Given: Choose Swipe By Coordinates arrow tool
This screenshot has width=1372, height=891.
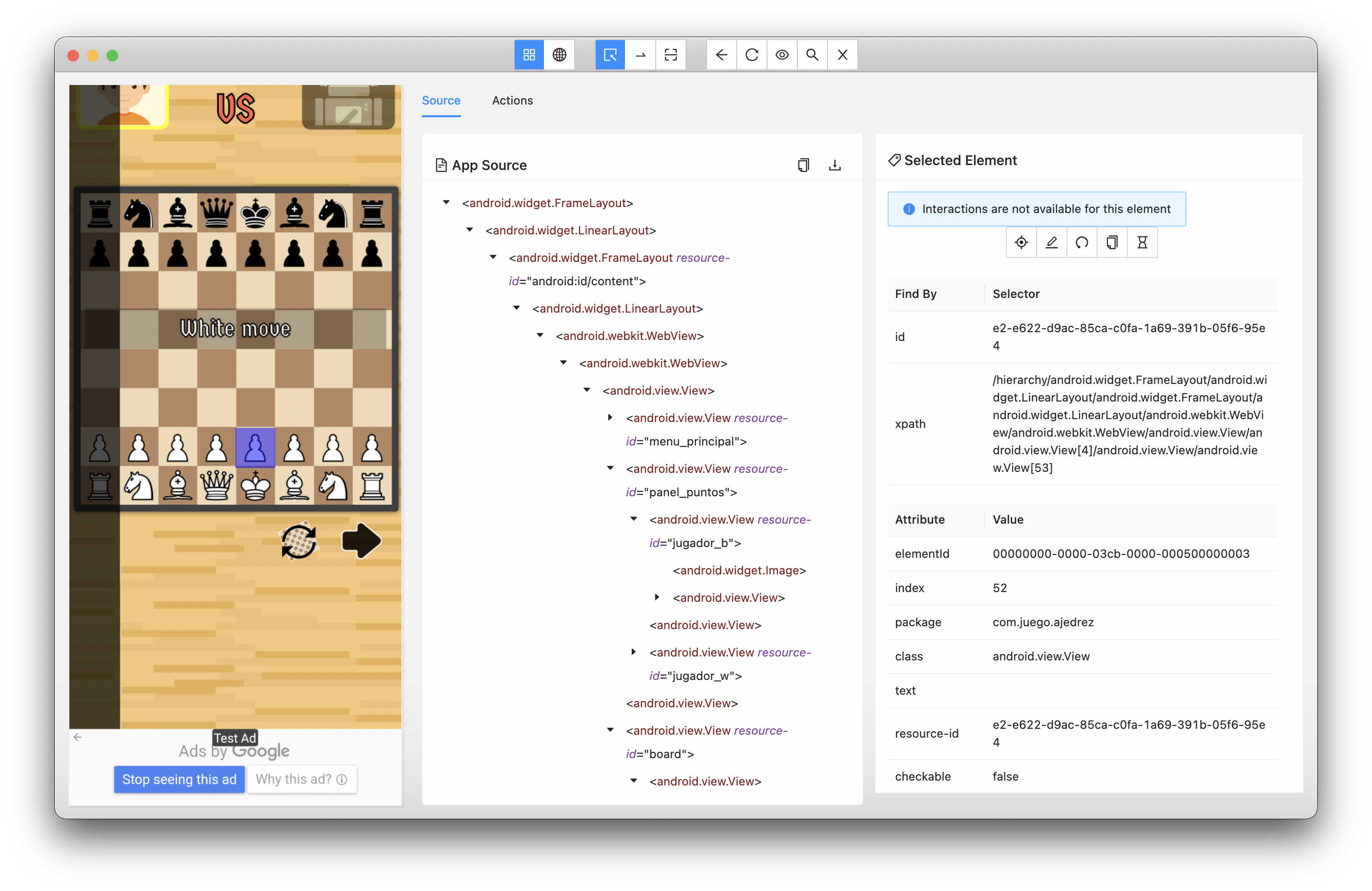Looking at the screenshot, I should click(641, 55).
